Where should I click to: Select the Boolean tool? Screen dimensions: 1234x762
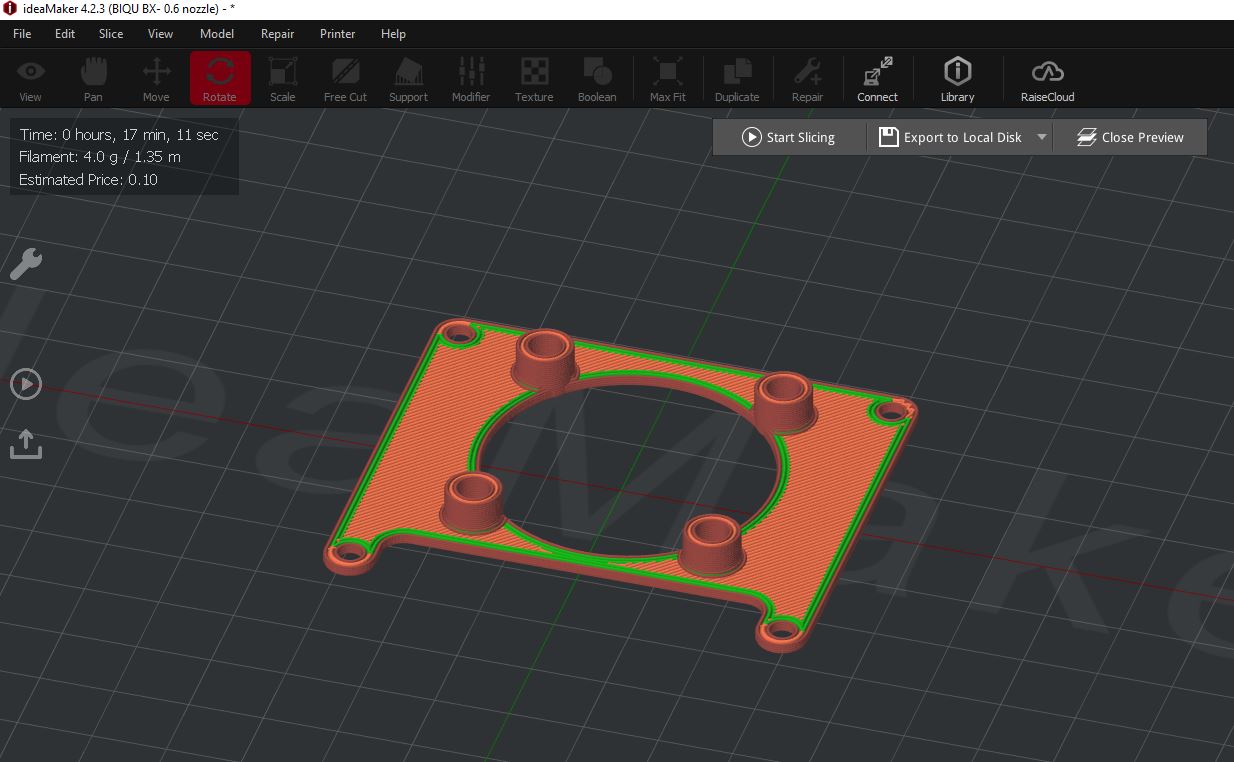tap(597, 78)
